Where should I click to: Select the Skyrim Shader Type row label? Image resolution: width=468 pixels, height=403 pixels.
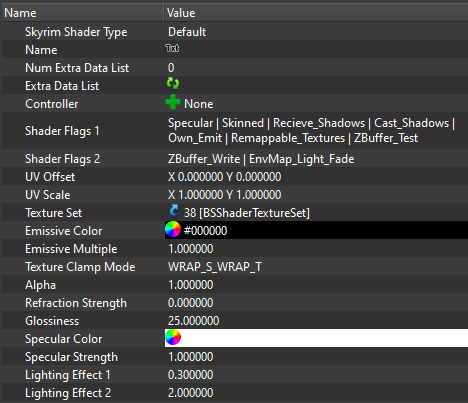pos(76,32)
